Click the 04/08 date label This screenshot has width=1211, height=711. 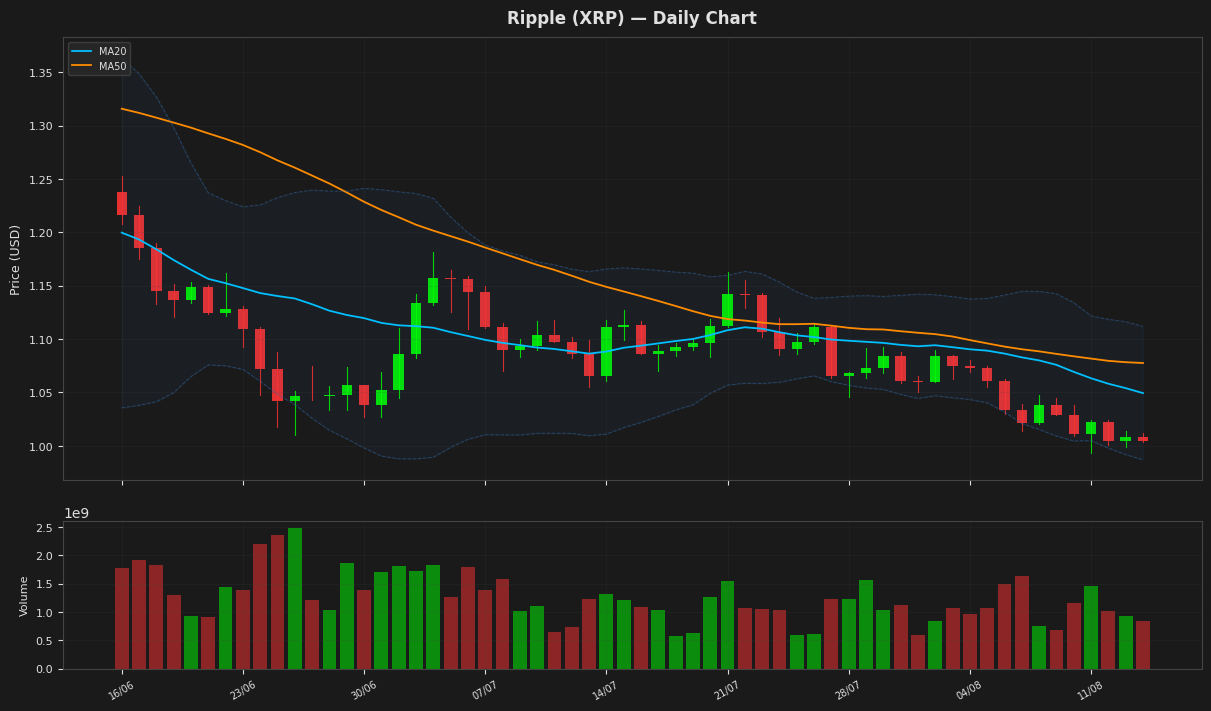[969, 691]
